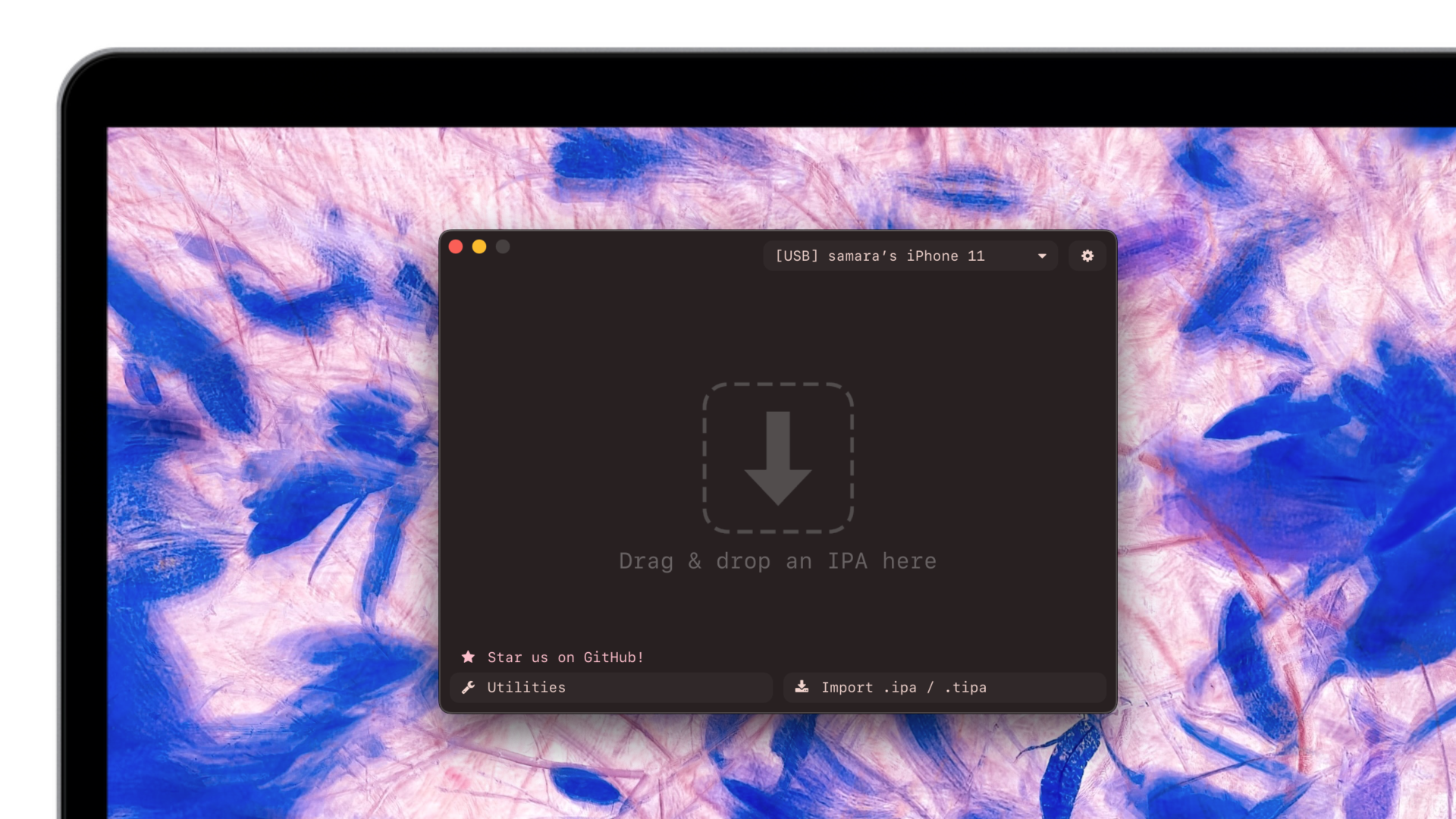
Task: Click the Utilities label text
Action: (526, 687)
